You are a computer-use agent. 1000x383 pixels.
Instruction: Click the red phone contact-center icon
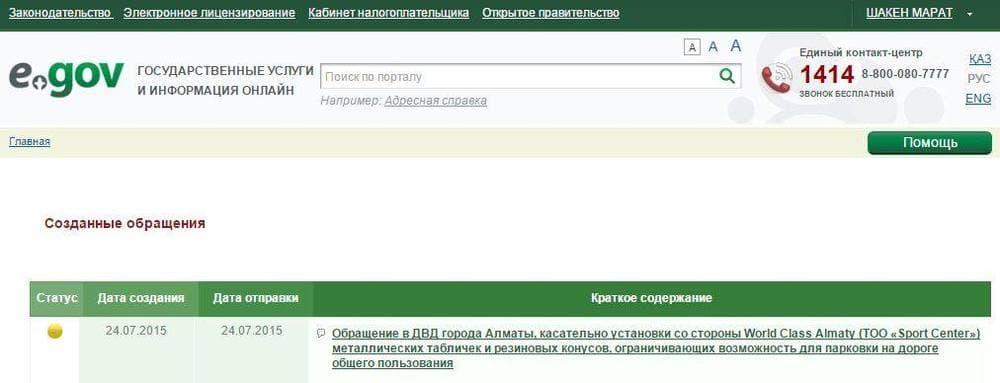(x=776, y=78)
